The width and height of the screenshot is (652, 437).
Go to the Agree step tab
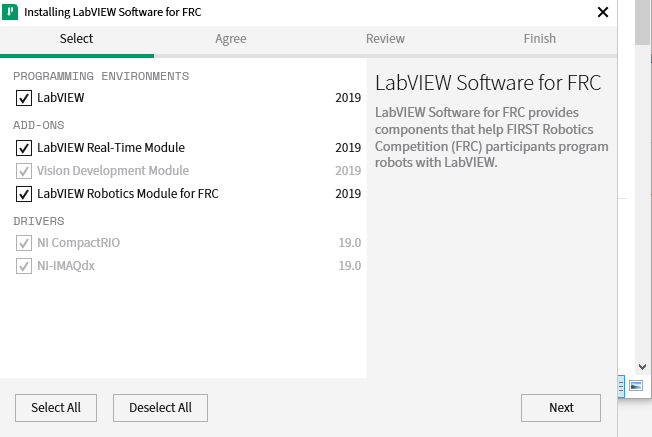point(231,39)
